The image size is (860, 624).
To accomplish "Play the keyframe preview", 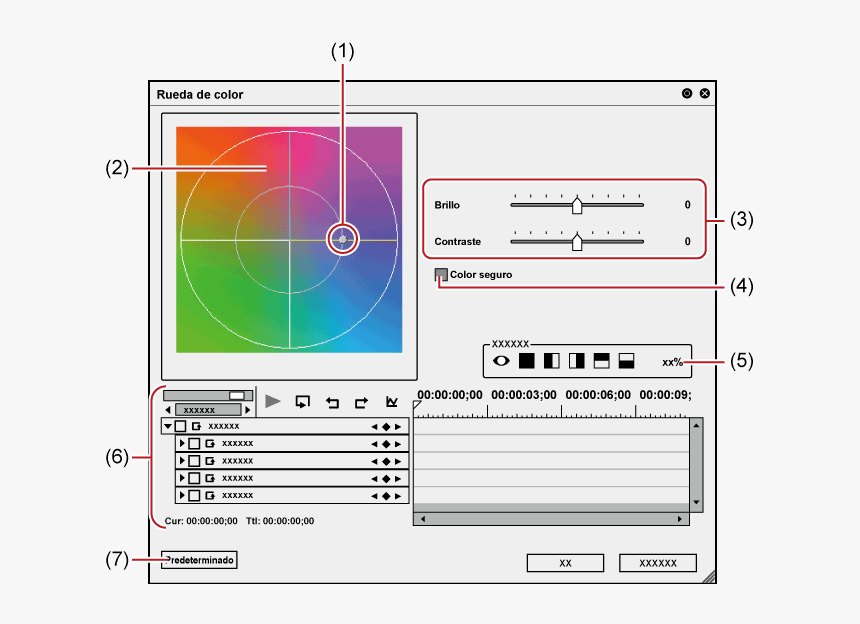I will [272, 400].
